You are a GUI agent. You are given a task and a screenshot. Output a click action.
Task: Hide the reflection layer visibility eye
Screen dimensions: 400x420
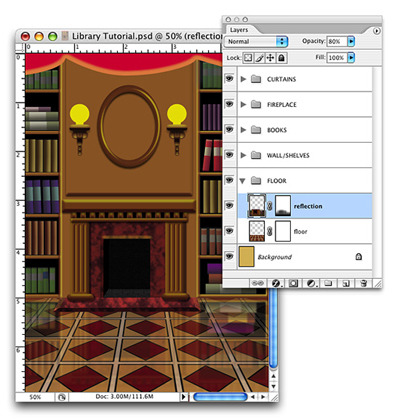click(229, 205)
